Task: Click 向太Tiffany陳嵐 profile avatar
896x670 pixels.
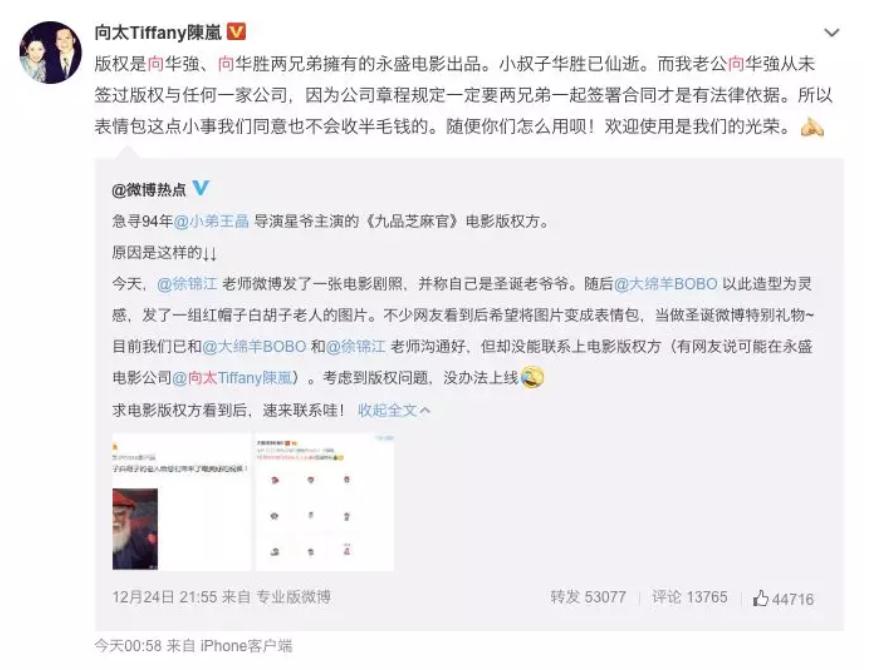Action: point(51,53)
